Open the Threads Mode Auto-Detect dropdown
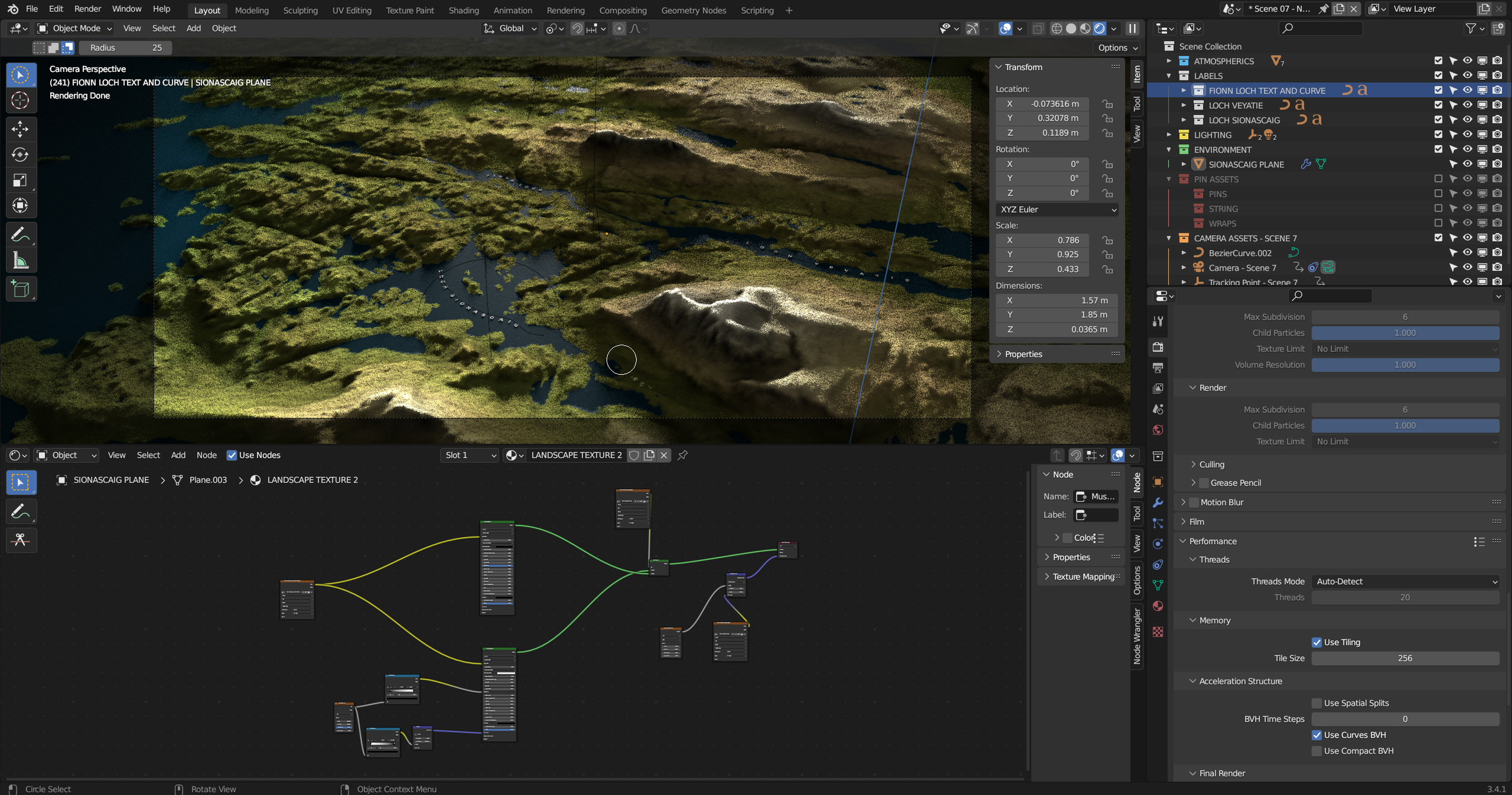Screen dimensions: 1512x795 point(1405,582)
